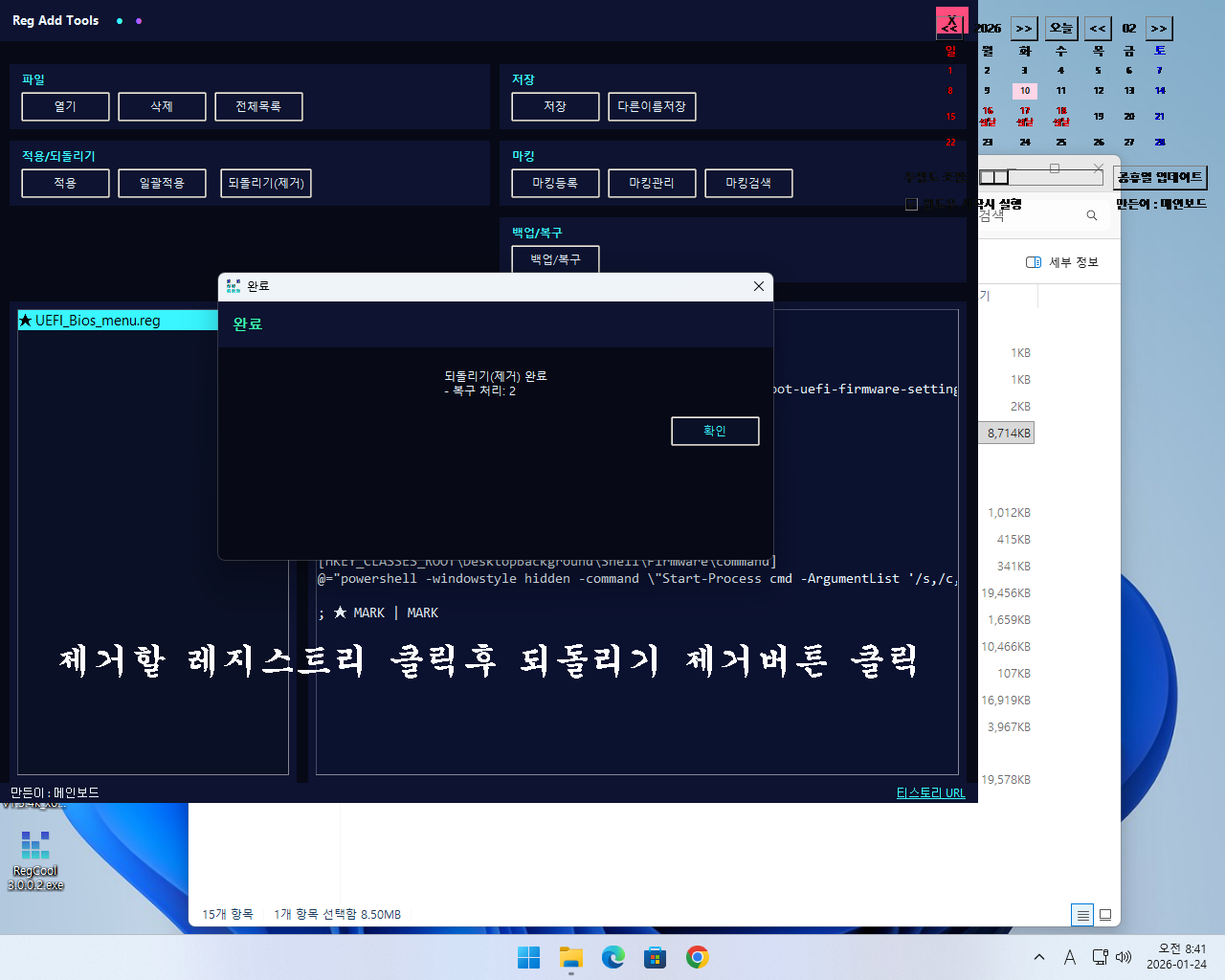Select date 14 in the calendar
The height and width of the screenshot is (980, 1225).
tap(1160, 91)
